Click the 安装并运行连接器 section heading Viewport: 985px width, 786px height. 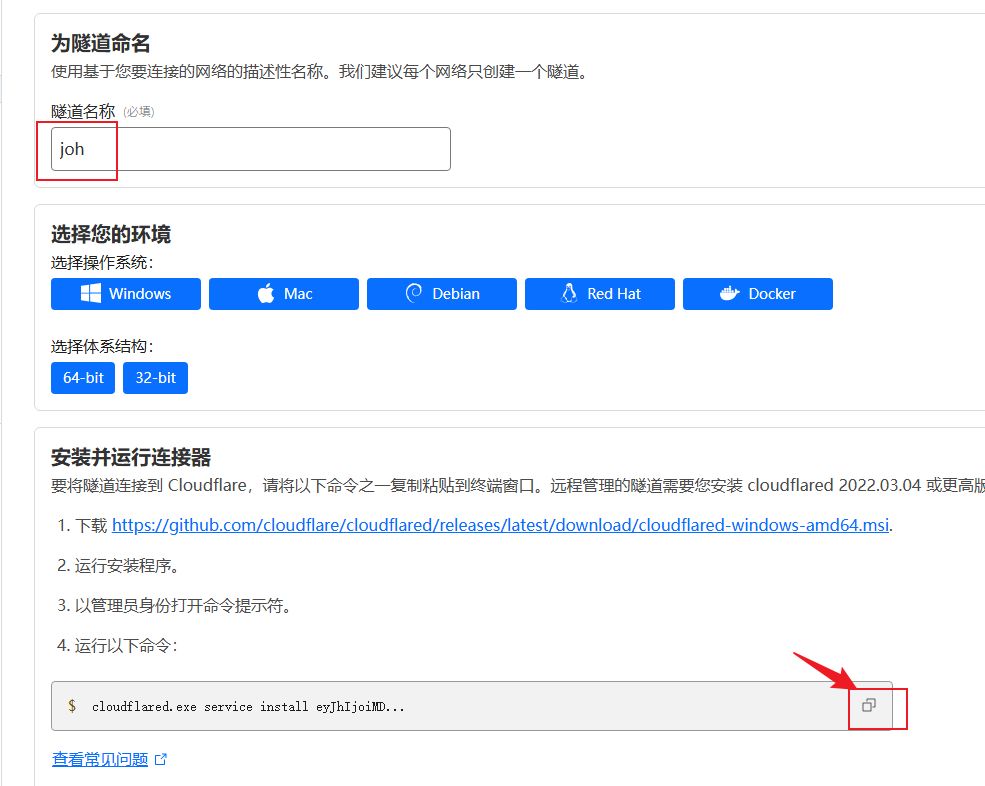pos(131,457)
